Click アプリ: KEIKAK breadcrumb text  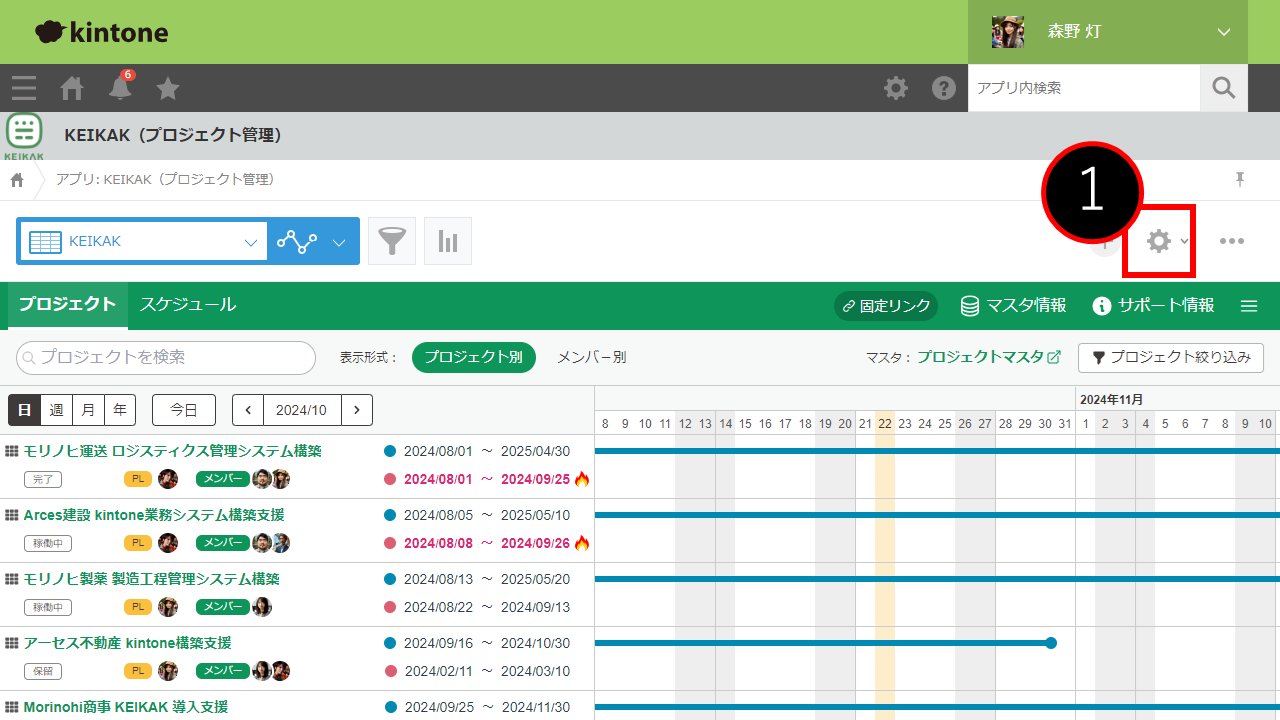point(165,180)
